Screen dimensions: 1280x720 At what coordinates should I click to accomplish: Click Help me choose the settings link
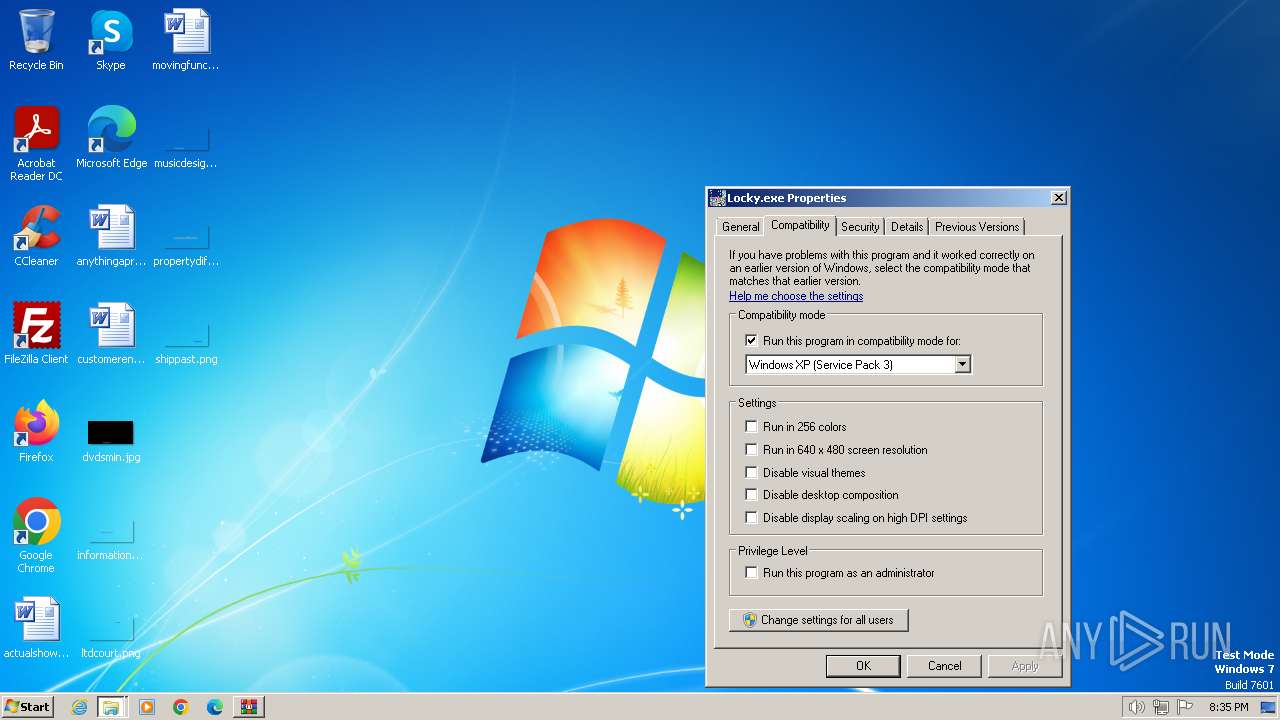click(796, 296)
